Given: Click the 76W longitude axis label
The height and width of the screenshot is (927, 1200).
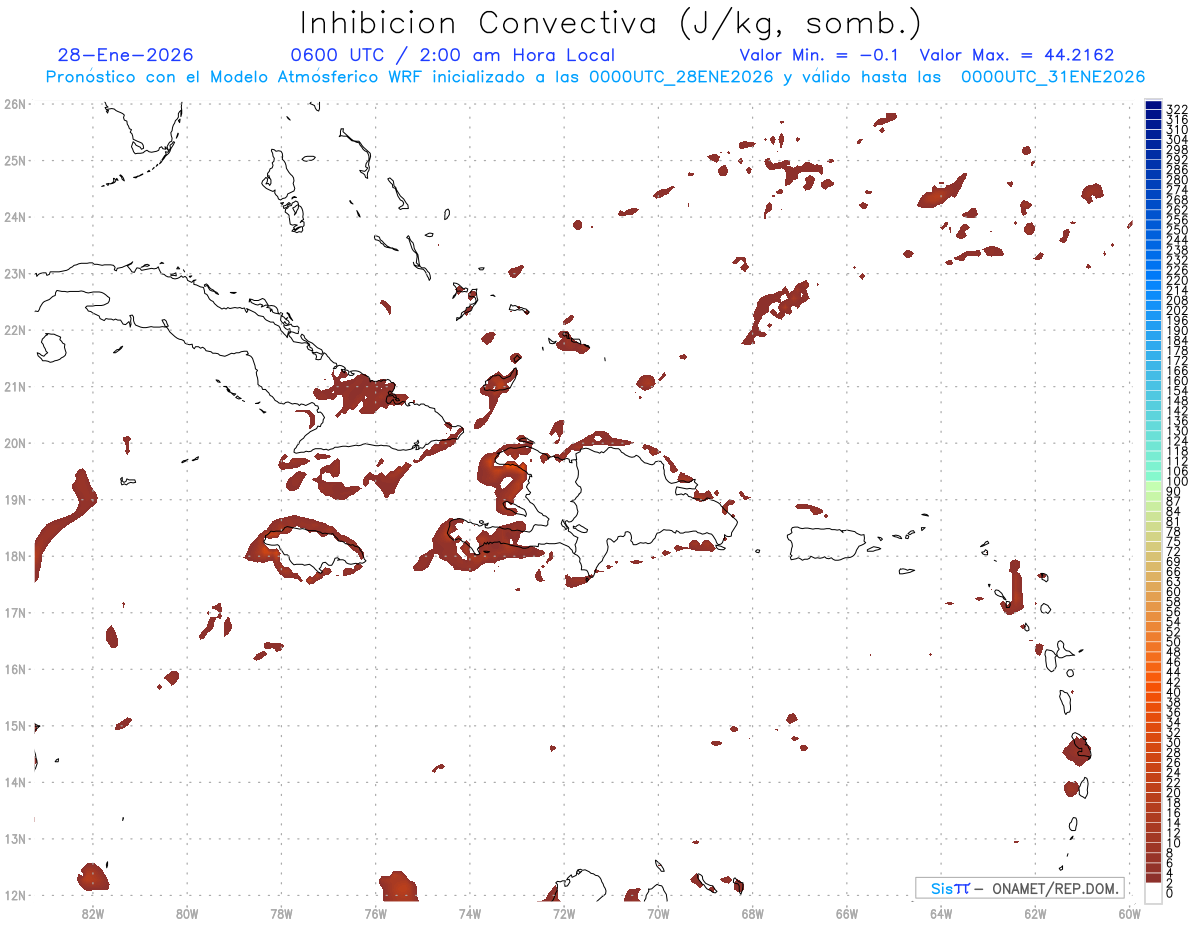Looking at the screenshot, I should tap(376, 913).
